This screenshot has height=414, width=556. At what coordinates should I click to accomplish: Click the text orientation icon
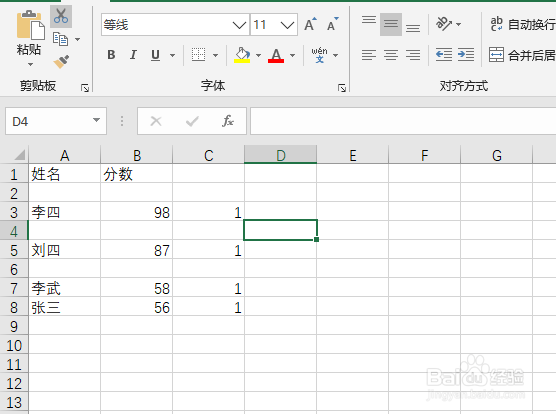(x=444, y=24)
